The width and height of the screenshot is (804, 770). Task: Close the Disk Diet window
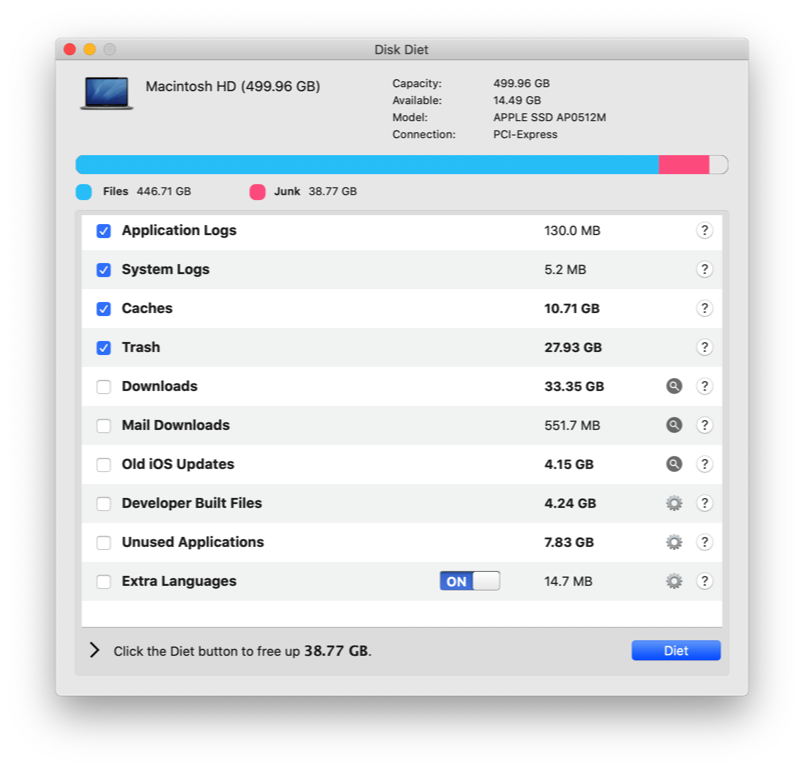coord(70,49)
